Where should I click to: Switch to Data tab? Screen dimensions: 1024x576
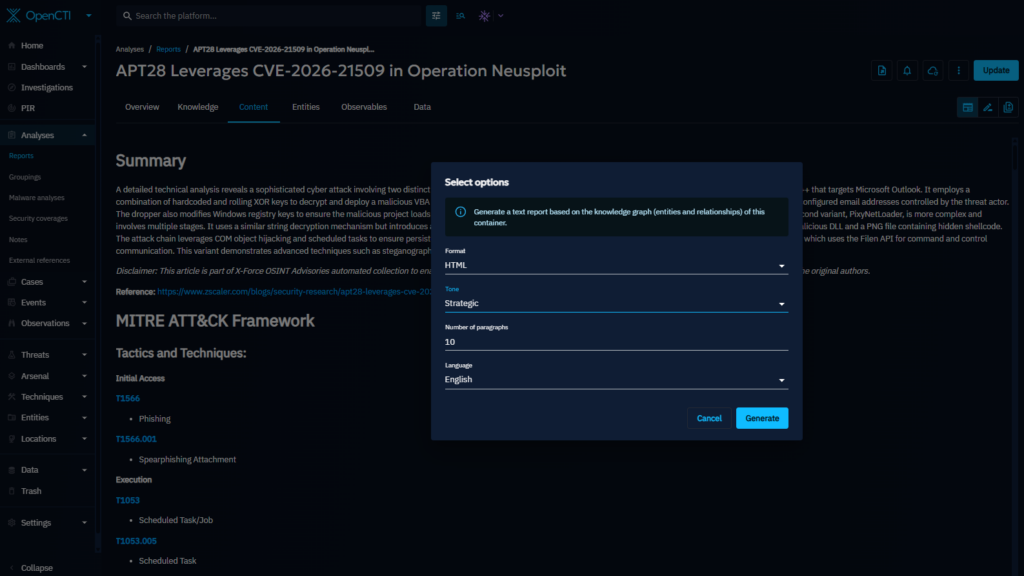(x=422, y=107)
